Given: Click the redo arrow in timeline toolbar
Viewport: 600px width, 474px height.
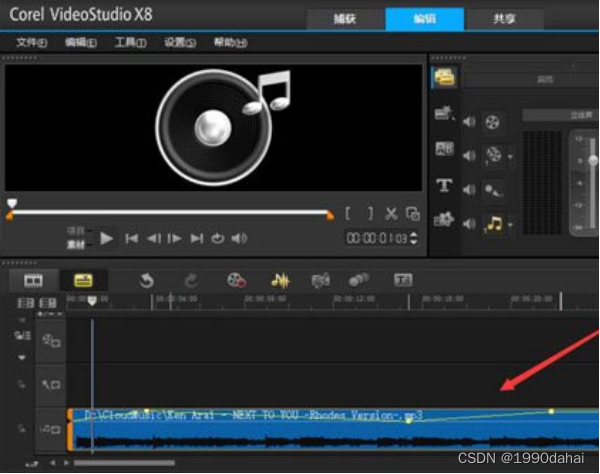Looking at the screenshot, I should pyautogui.click(x=191, y=280).
